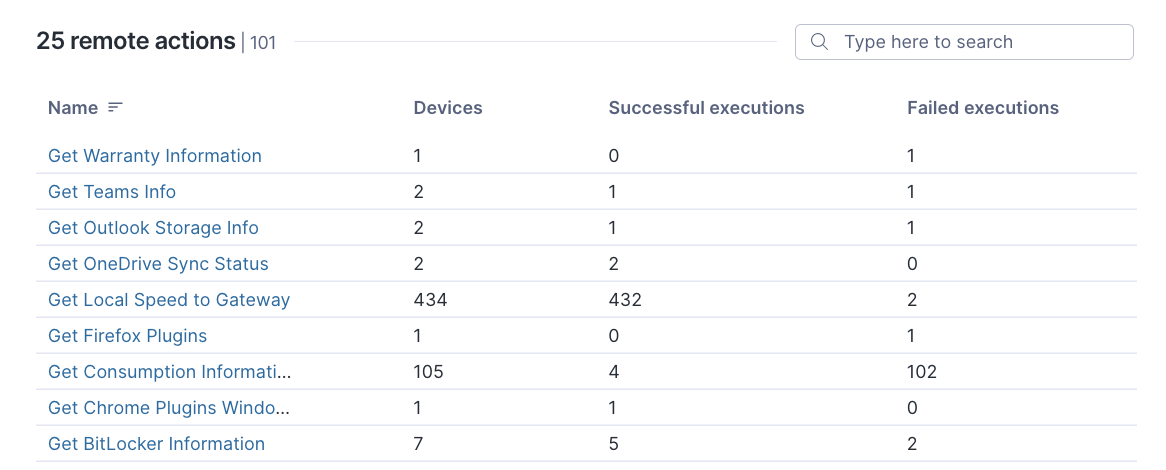Screen dimensions: 1166x470
Task: Click the sort icon beside Name
Action: [115, 108]
